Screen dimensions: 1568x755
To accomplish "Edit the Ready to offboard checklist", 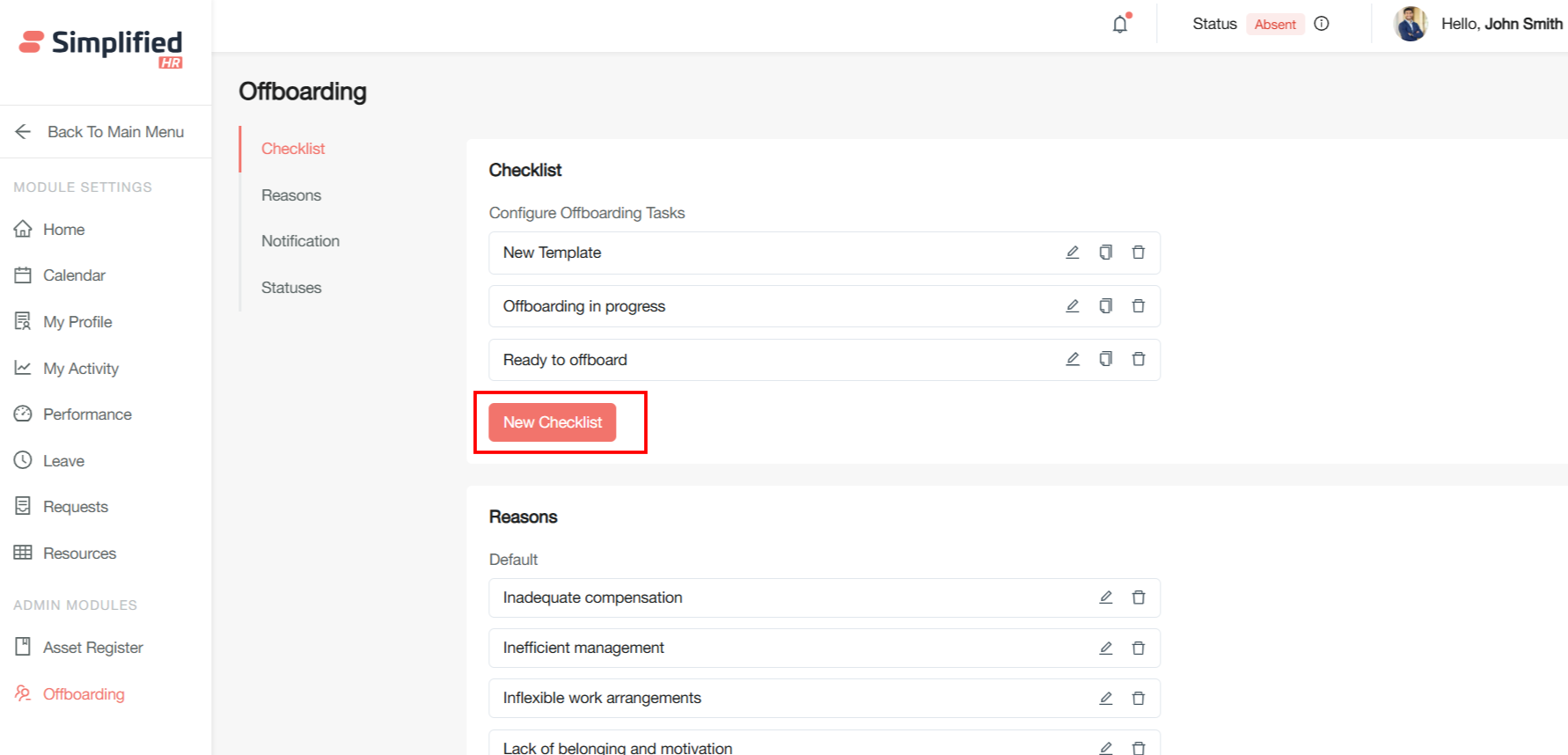I will click(1072, 359).
